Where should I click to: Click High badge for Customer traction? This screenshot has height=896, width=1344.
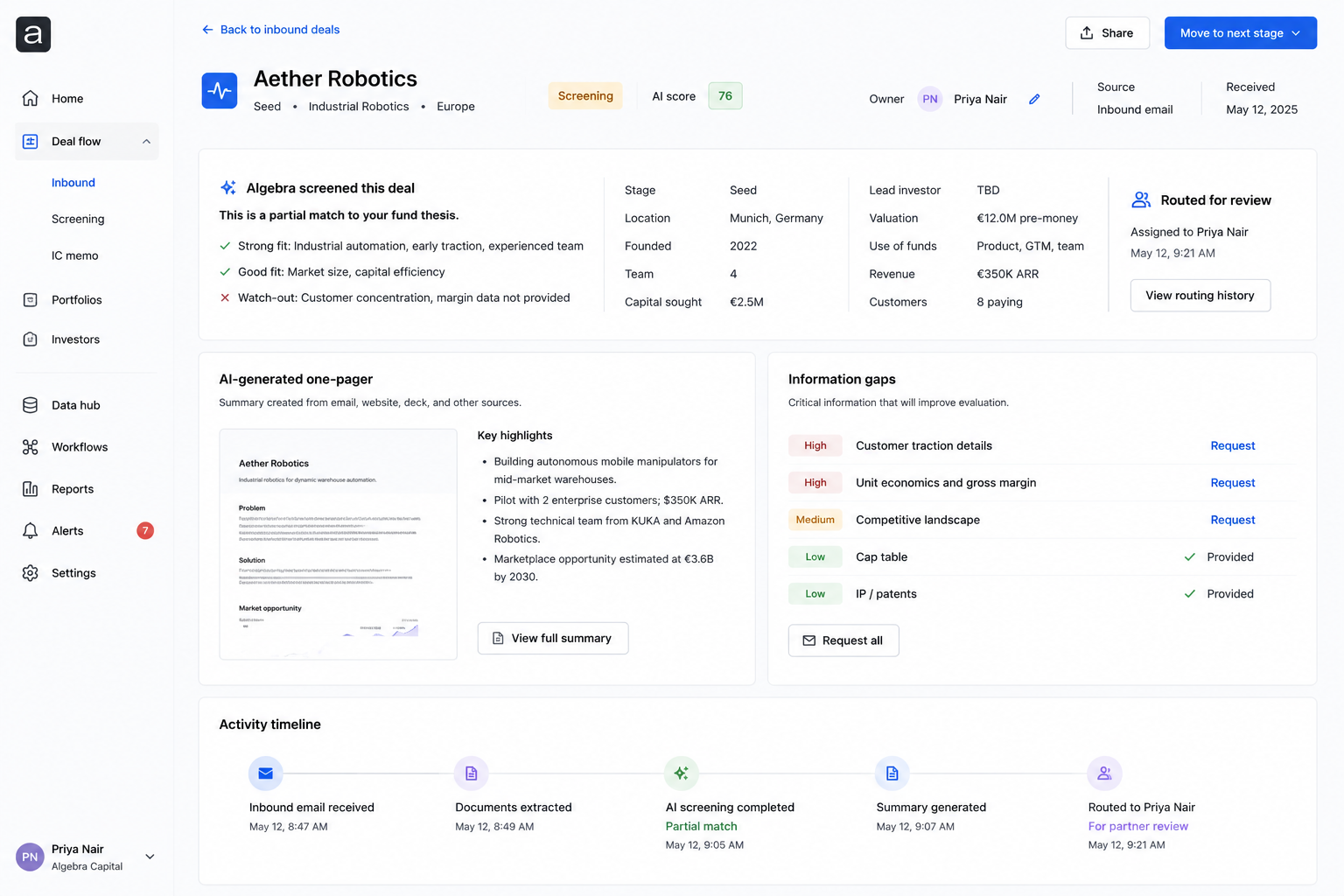coord(815,446)
